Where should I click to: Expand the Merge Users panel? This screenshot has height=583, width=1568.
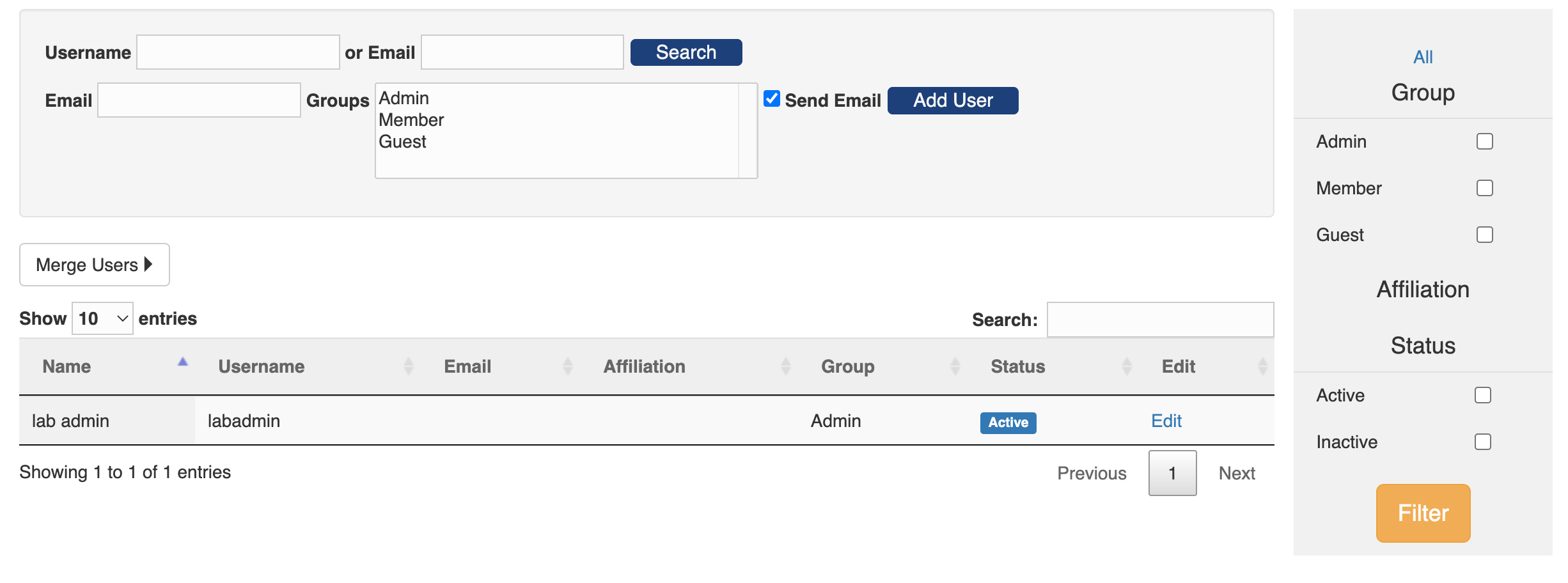94,265
